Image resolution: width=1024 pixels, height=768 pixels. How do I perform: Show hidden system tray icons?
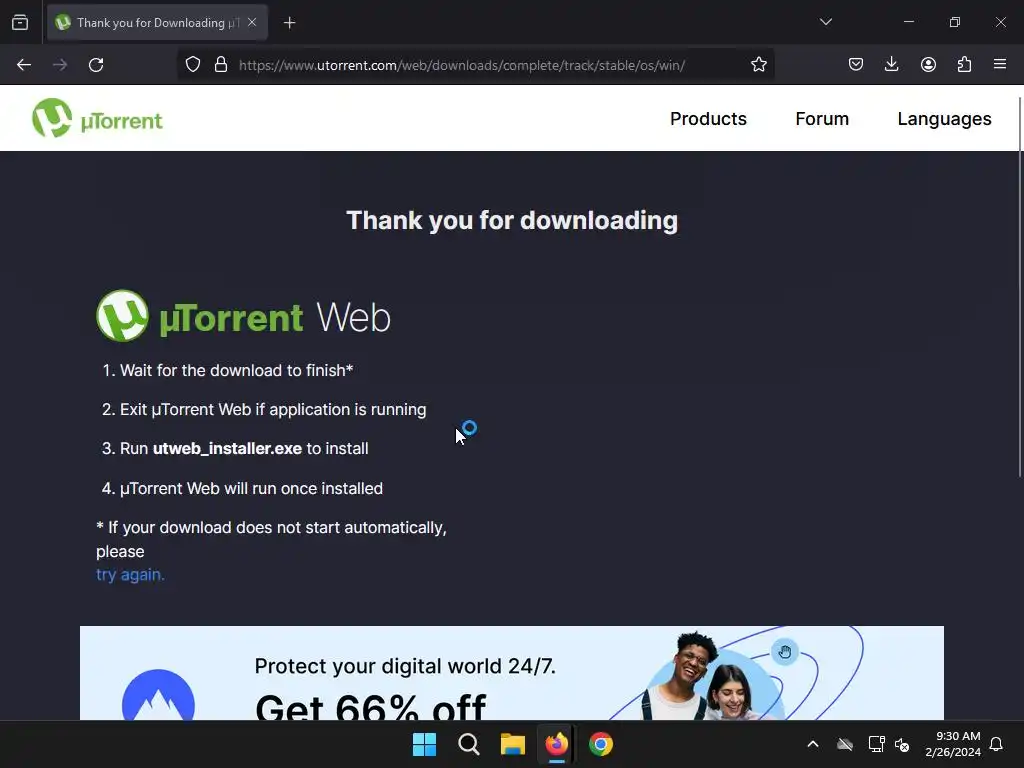pyautogui.click(x=812, y=744)
